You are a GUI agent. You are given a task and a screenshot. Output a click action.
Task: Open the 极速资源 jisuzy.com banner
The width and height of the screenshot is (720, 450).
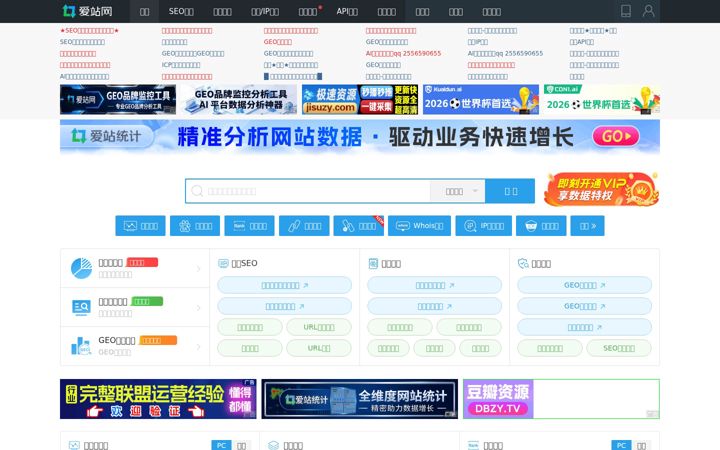(x=360, y=99)
